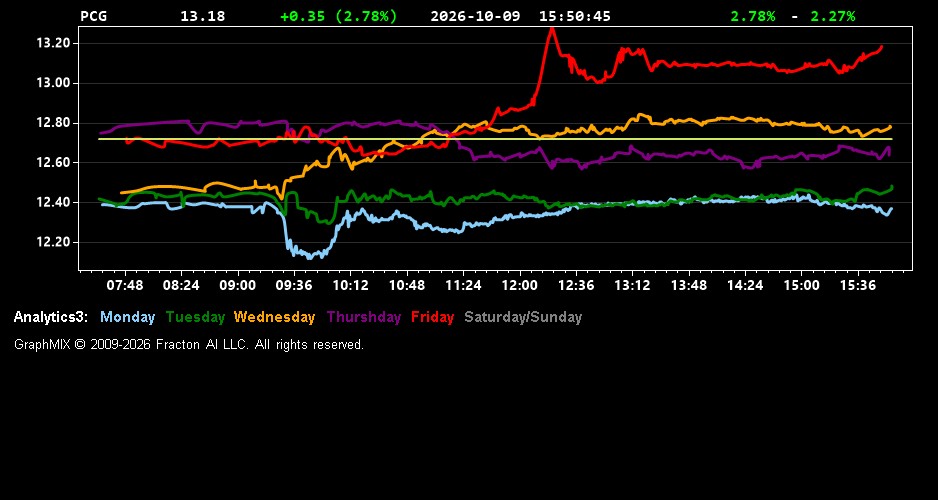Click the 12.60 y-axis label
Screen dimensions: 938x500
click(x=54, y=163)
